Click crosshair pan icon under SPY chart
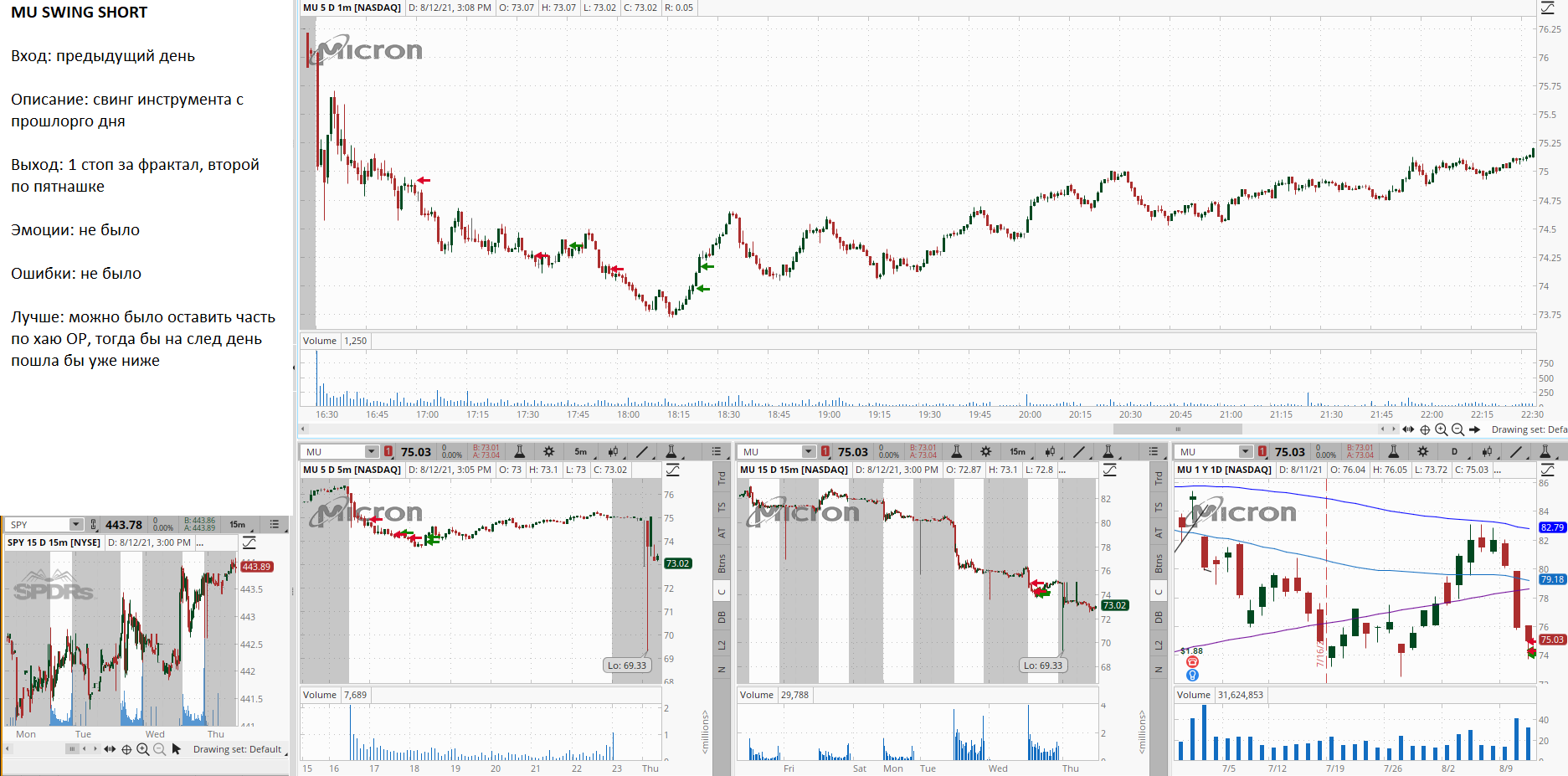Viewport: 1568px width, 776px height. [x=126, y=749]
